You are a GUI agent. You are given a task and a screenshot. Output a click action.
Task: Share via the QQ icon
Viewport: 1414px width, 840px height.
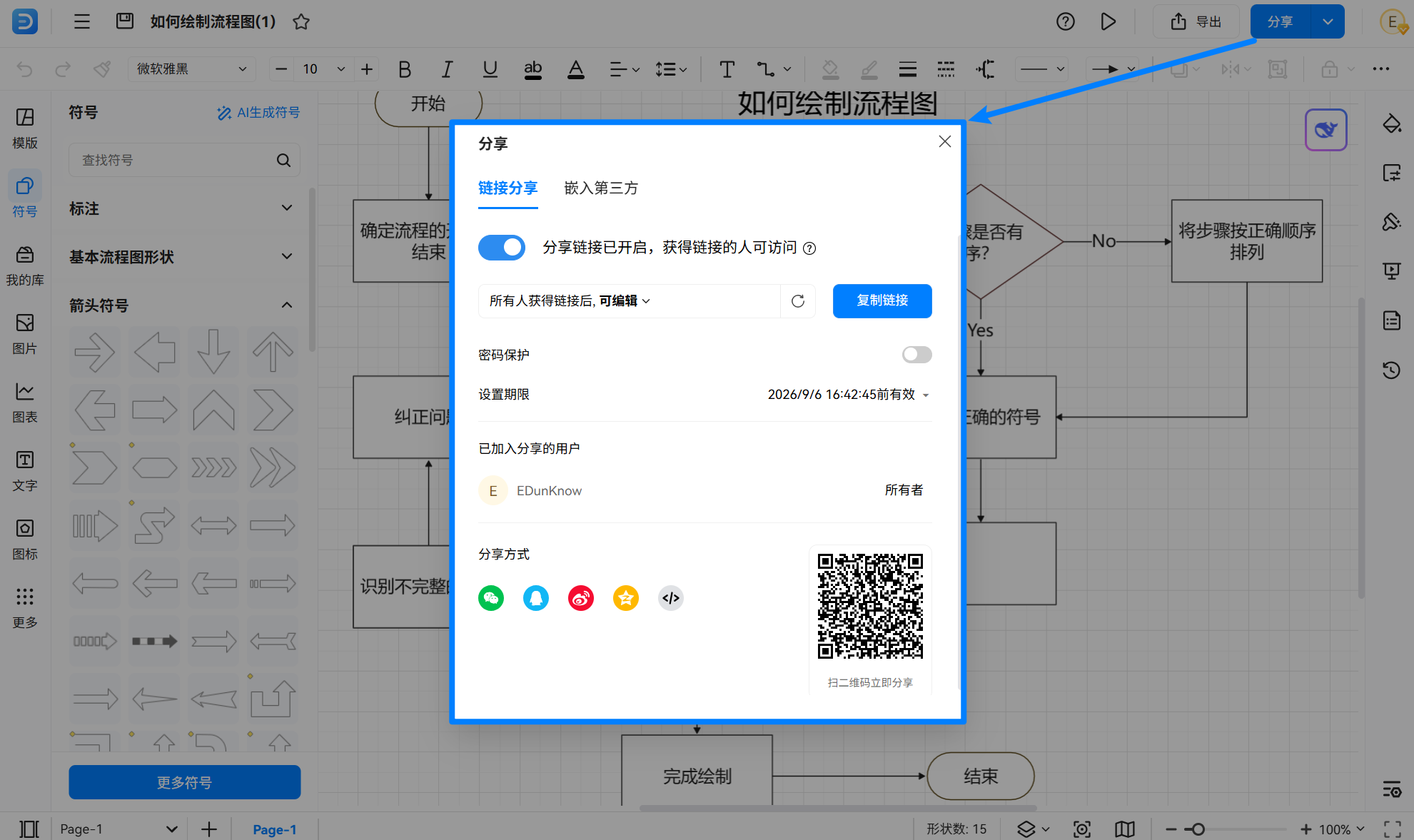tap(536, 598)
